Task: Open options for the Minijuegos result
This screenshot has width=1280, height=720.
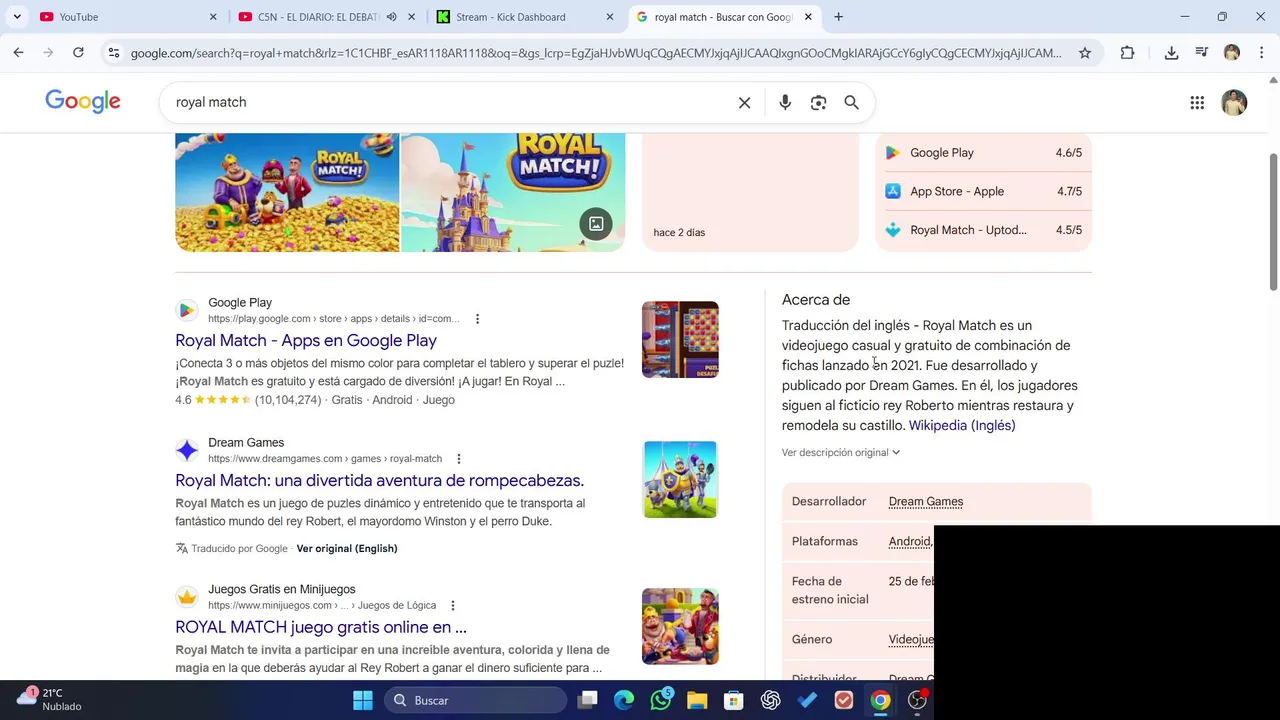Action: pyautogui.click(x=453, y=605)
